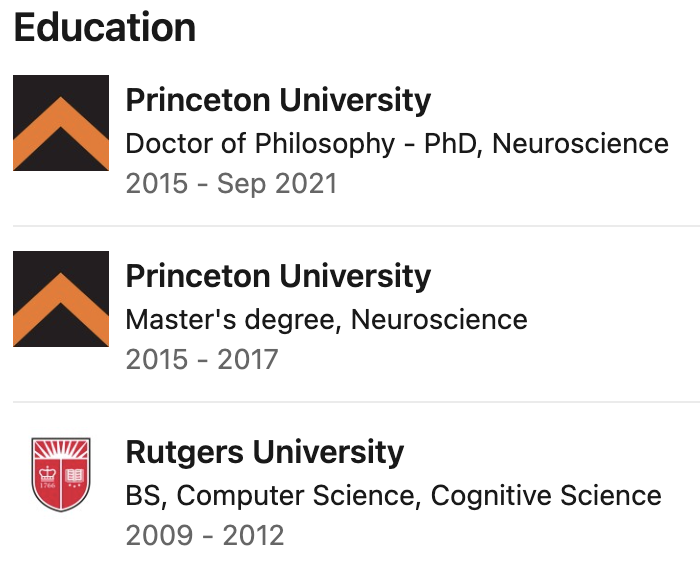The height and width of the screenshot is (562, 700).
Task: Click 'Neuroscience' in the Master's degree line
Action: 439,319
